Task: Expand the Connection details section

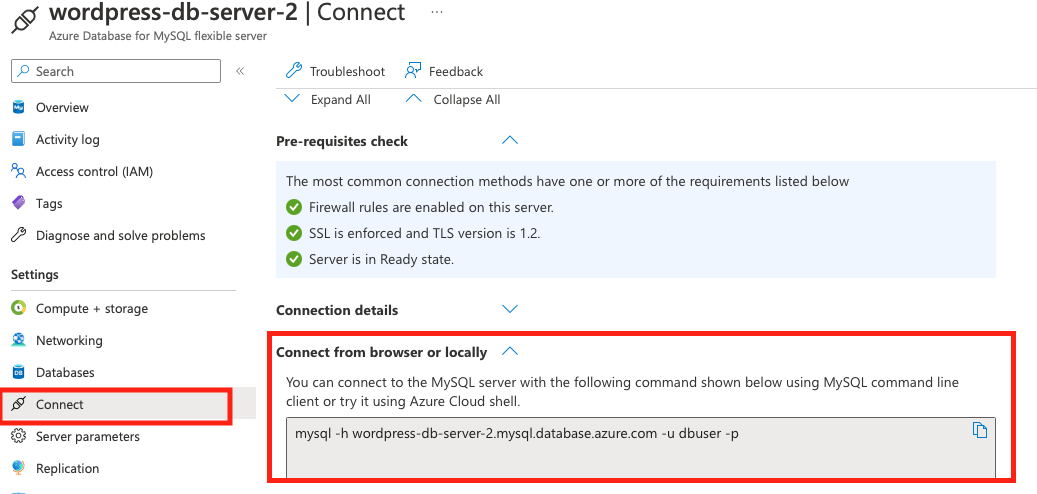Action: [509, 310]
